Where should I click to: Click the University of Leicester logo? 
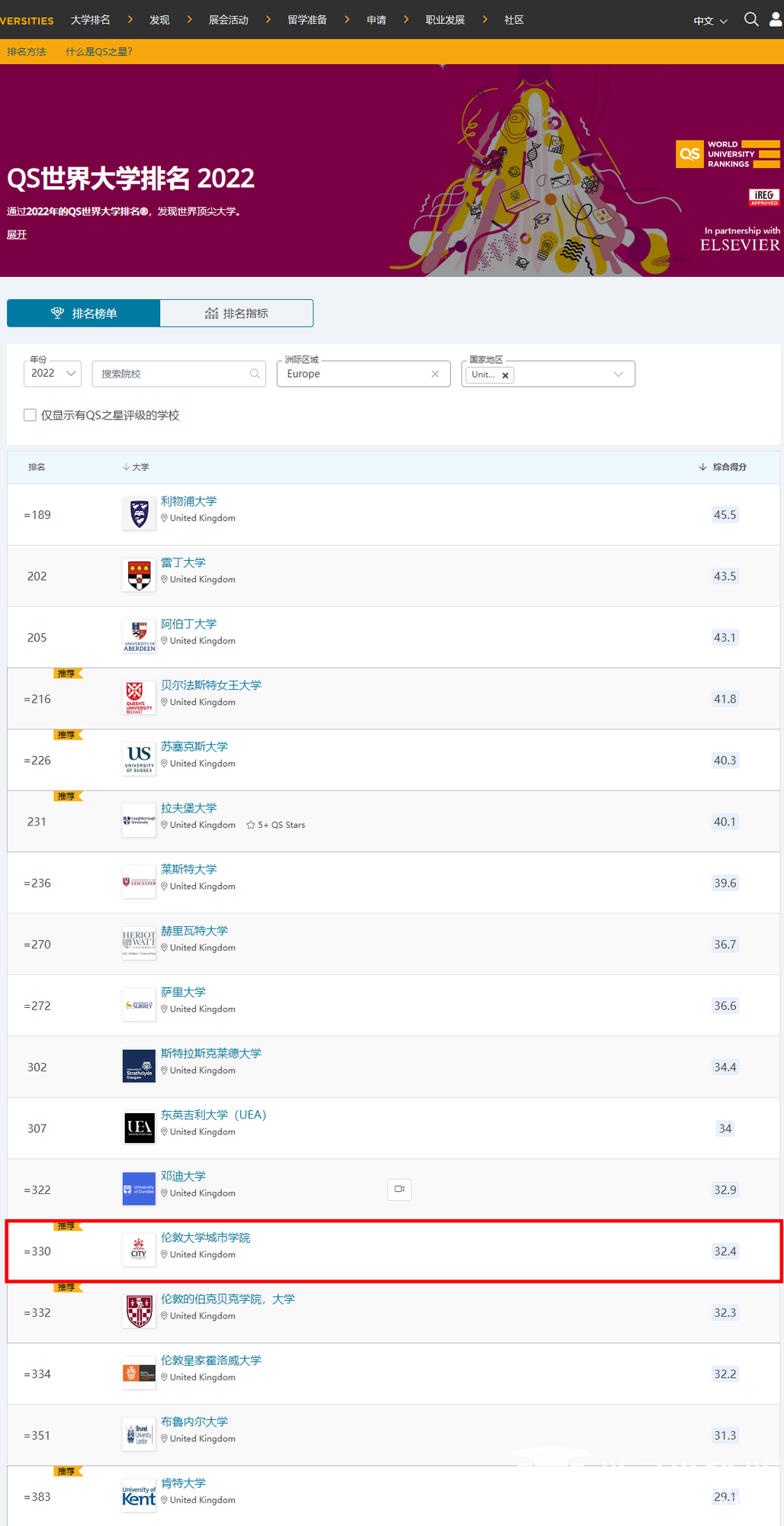(139, 882)
